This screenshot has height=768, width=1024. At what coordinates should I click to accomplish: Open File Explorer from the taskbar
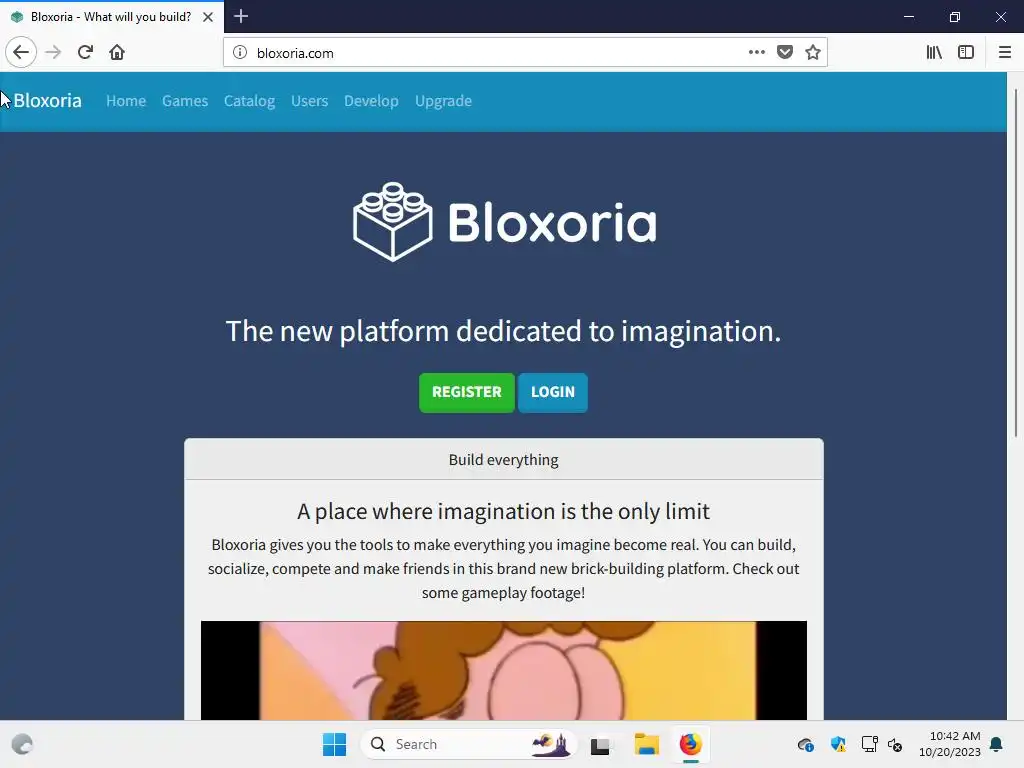pos(647,744)
